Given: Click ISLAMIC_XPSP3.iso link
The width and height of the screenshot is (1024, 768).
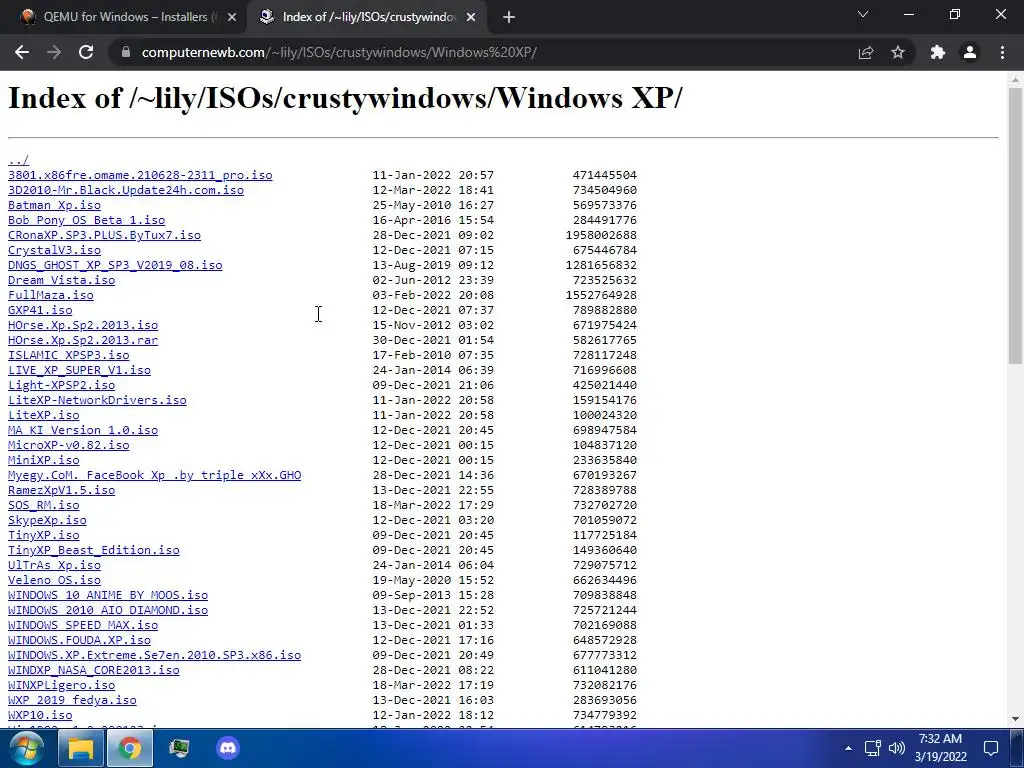Looking at the screenshot, I should (x=69, y=355).
